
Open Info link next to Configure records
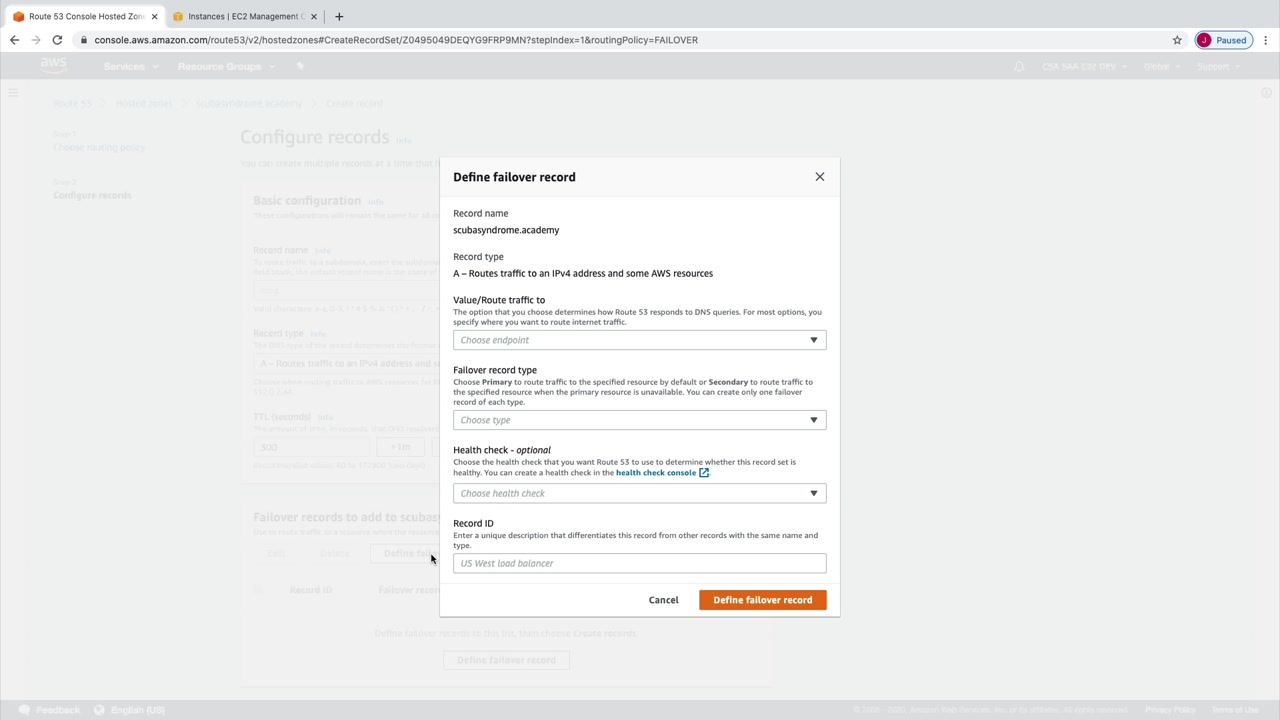pyautogui.click(x=404, y=140)
